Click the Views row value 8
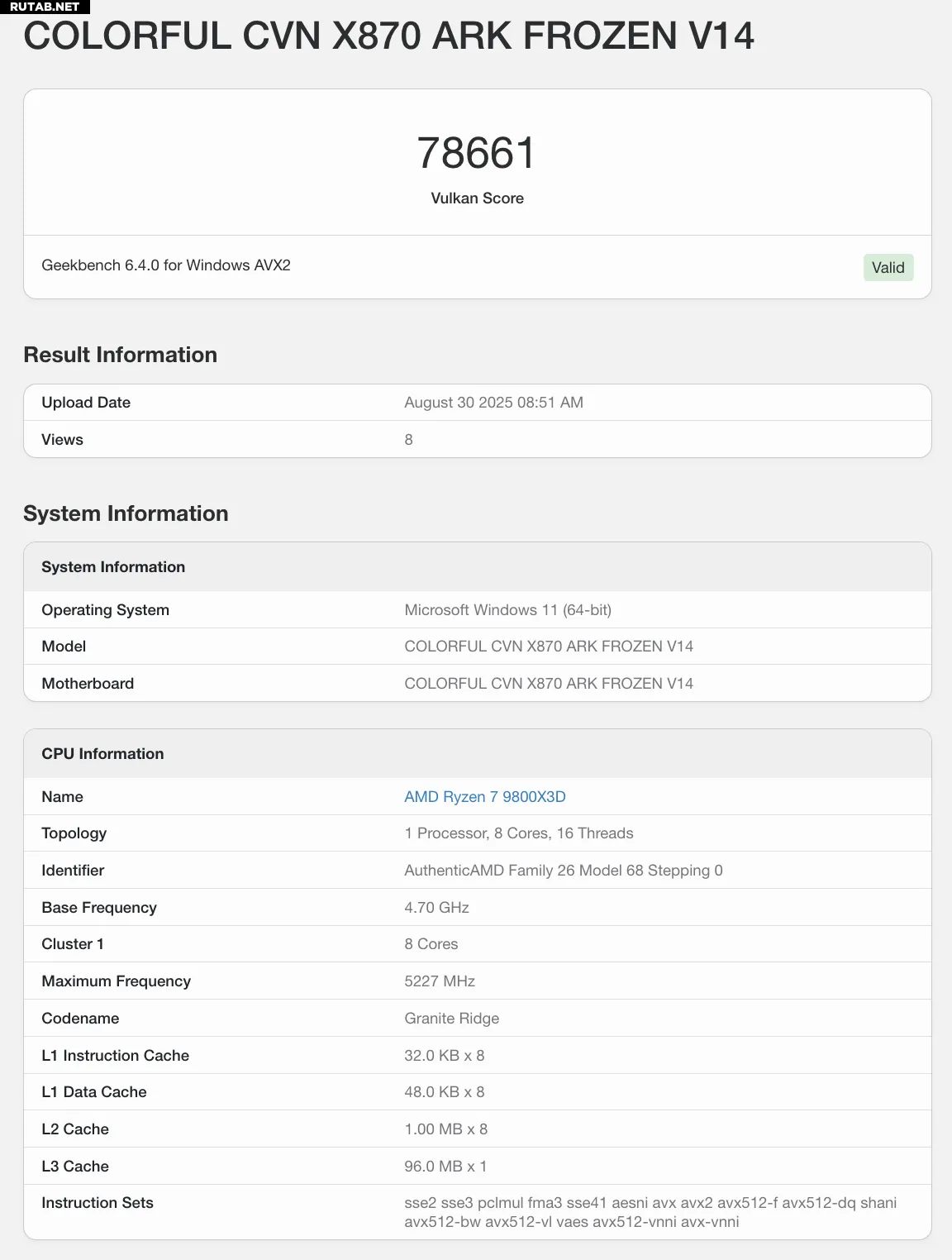Viewport: 952px width, 1260px height. coord(408,439)
